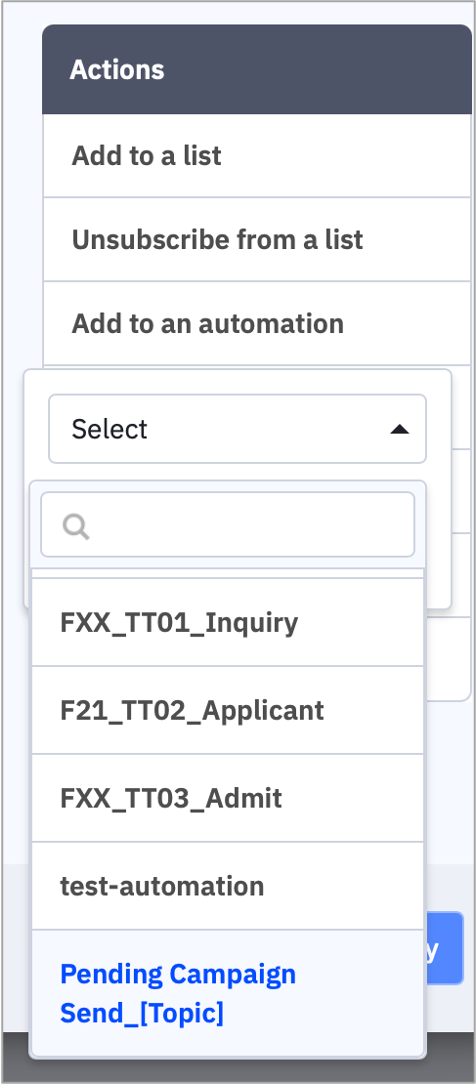Focus the automation search field
Screen dimensions: 476x1084
(x=227, y=525)
